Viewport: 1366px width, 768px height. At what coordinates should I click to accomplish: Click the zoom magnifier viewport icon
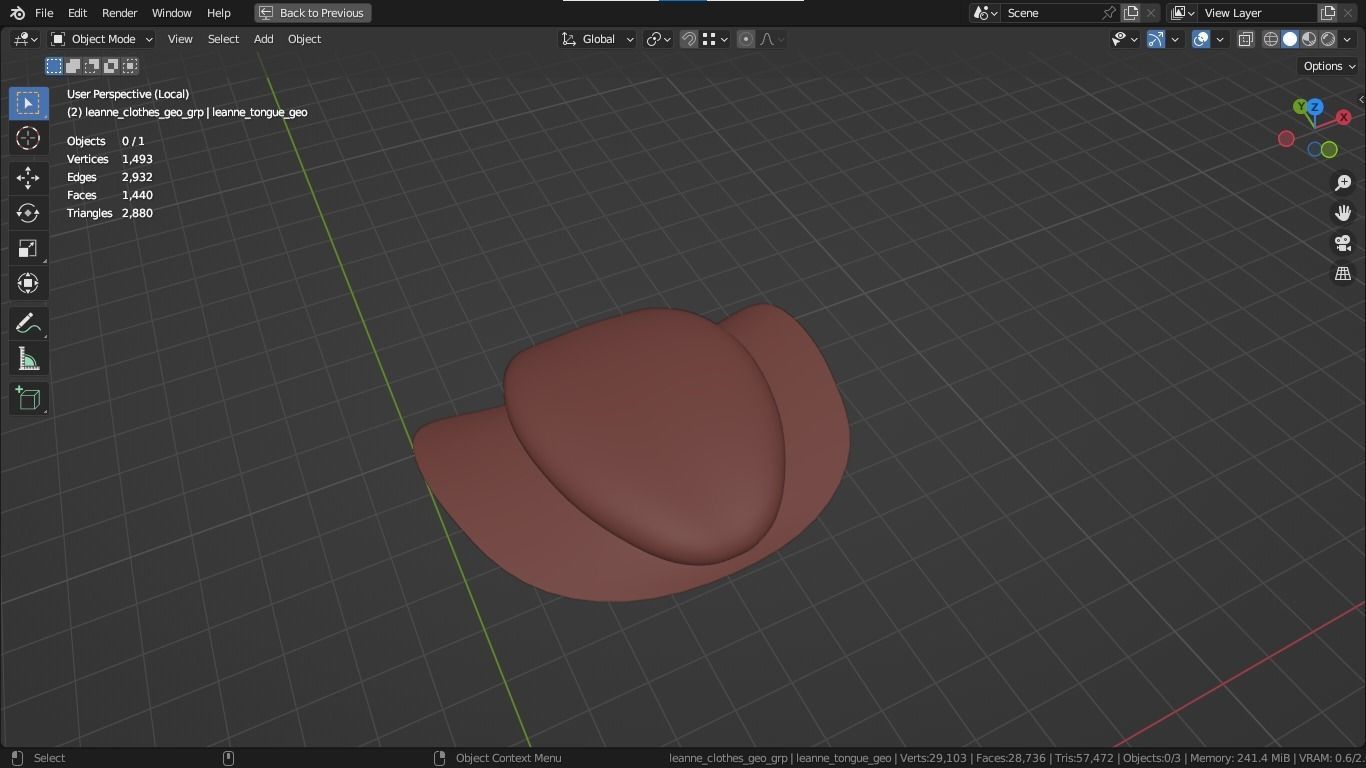click(1343, 183)
